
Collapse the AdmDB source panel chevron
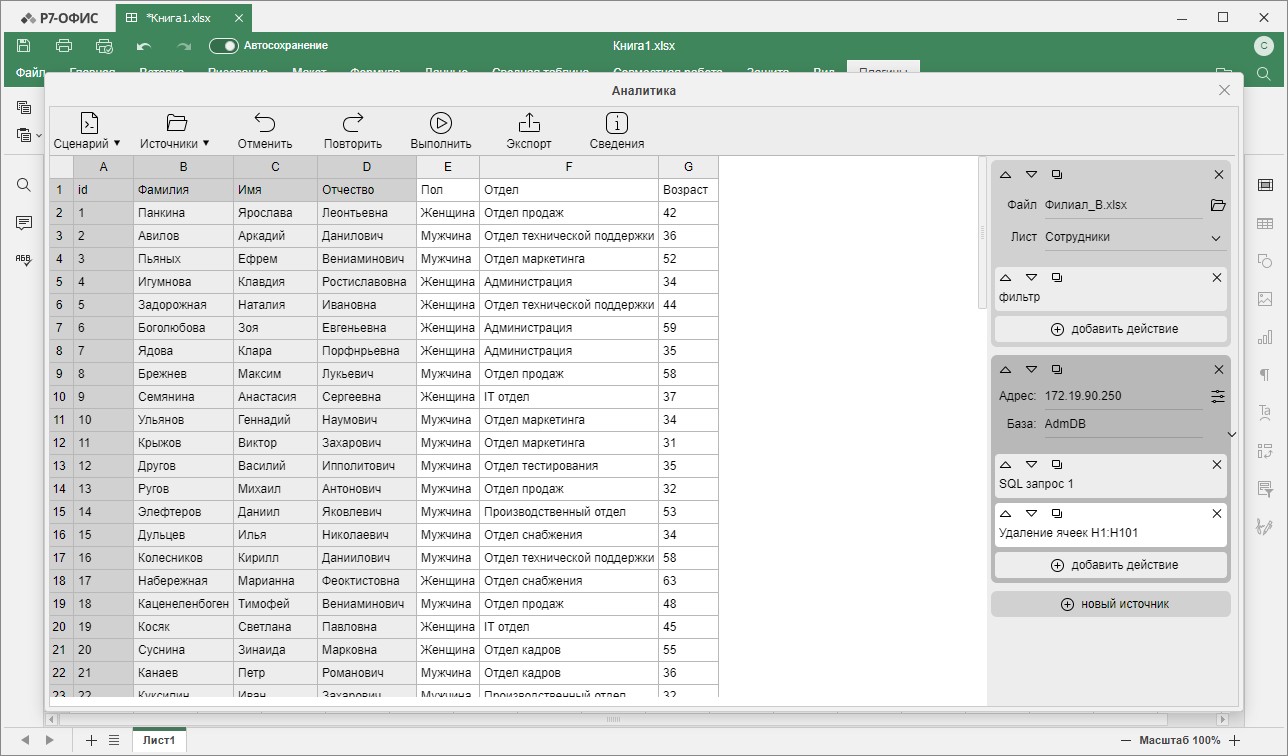point(1232,435)
